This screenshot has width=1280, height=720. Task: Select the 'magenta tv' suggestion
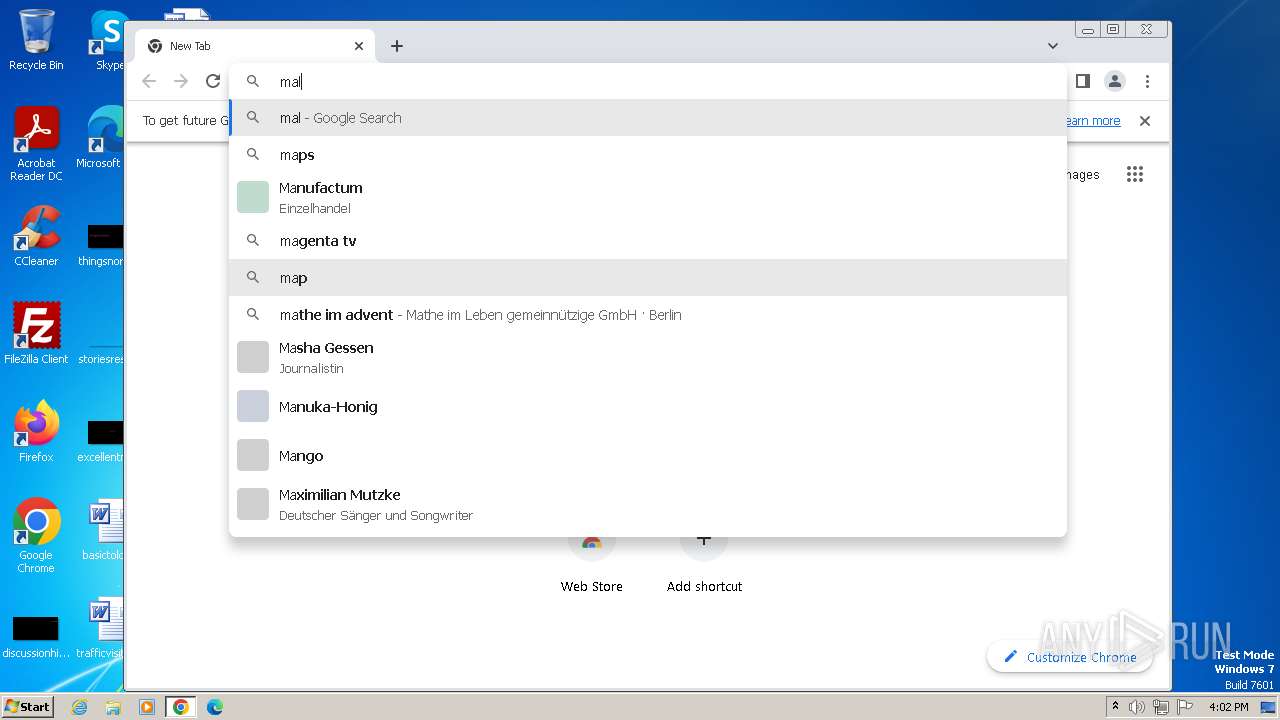[648, 241]
